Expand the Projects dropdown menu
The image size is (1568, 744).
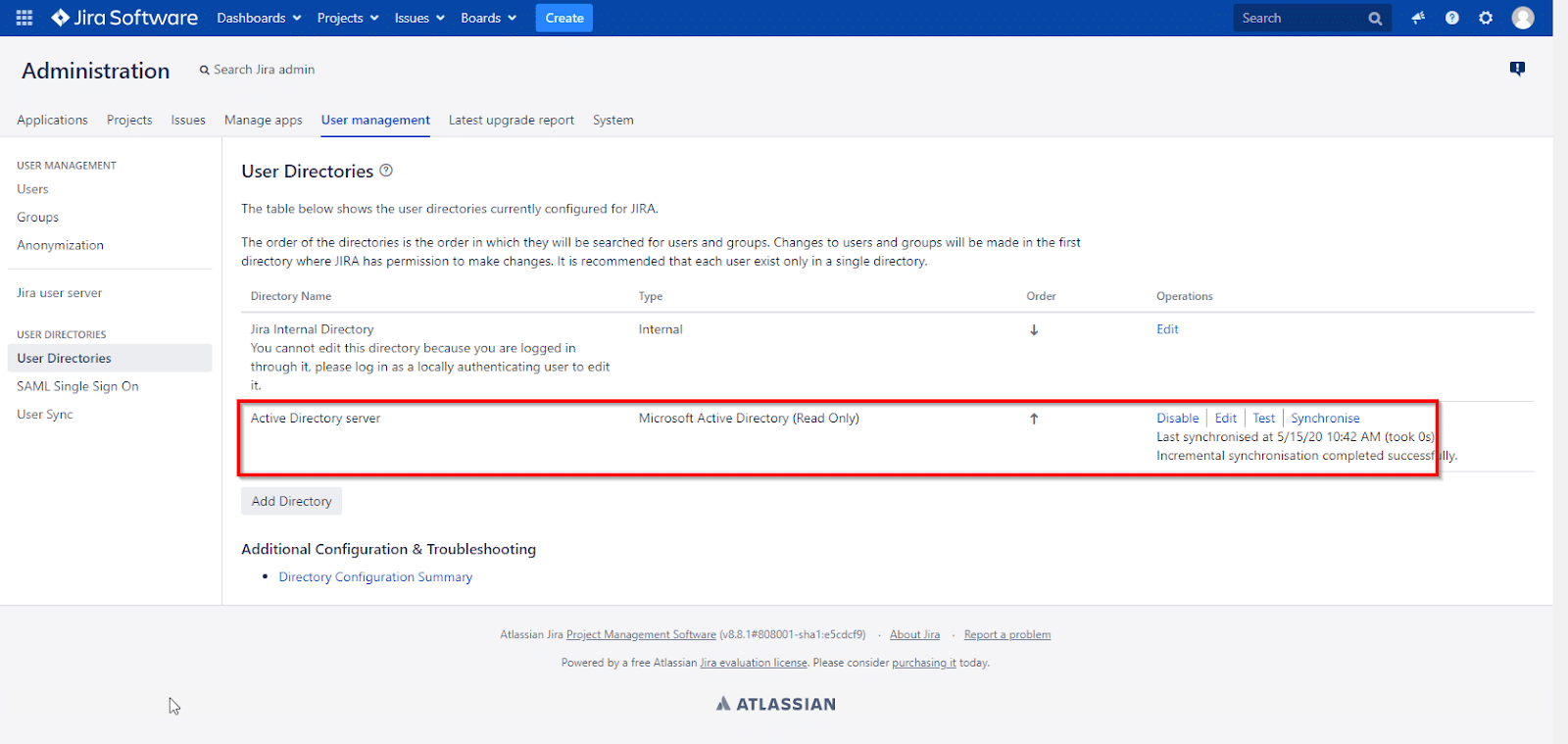(x=348, y=18)
